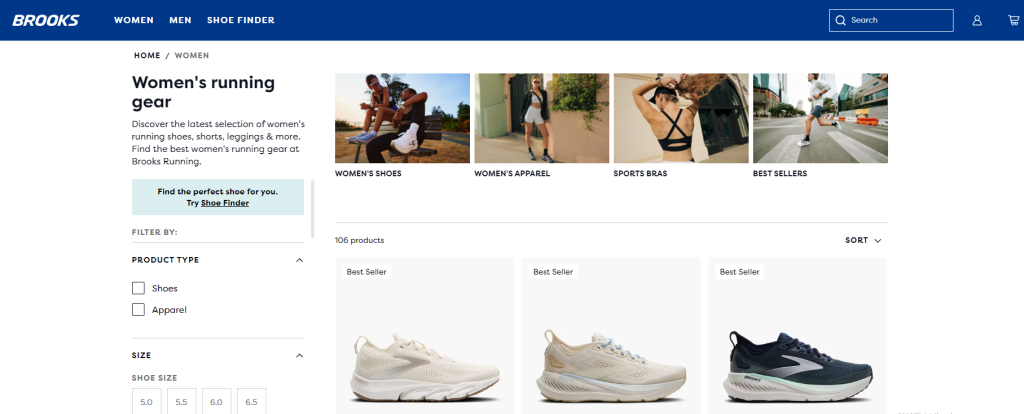Check the Apparel product type checkbox
This screenshot has width=1024, height=414.
click(x=138, y=310)
